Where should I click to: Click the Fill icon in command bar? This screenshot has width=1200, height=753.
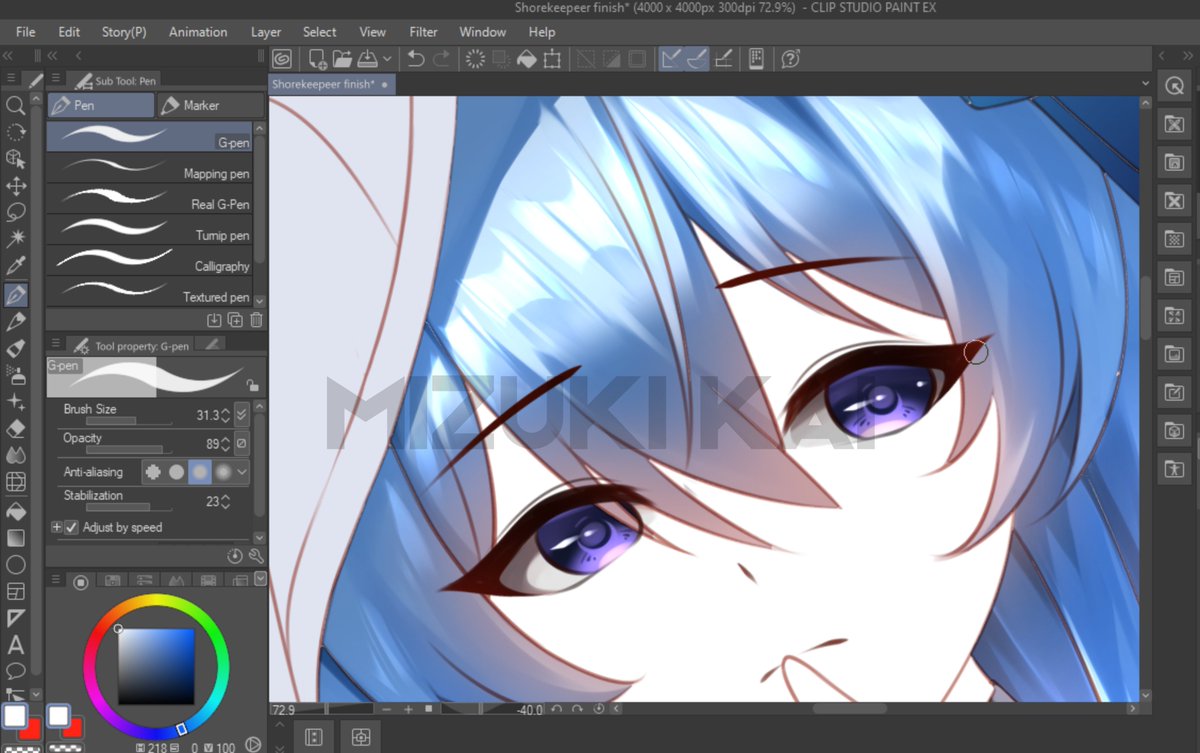point(526,59)
